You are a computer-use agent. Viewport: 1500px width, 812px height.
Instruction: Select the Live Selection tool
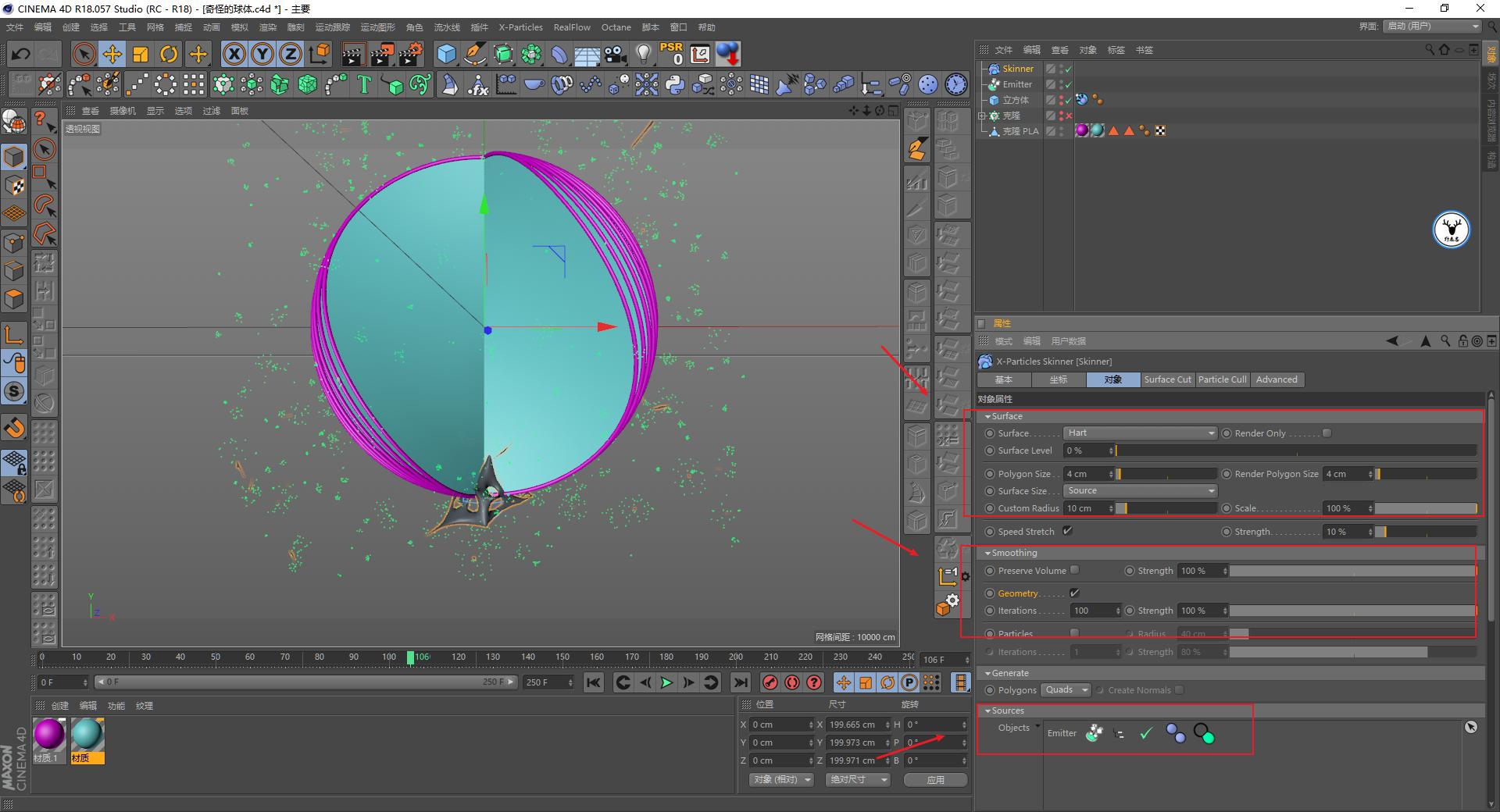coord(83,54)
